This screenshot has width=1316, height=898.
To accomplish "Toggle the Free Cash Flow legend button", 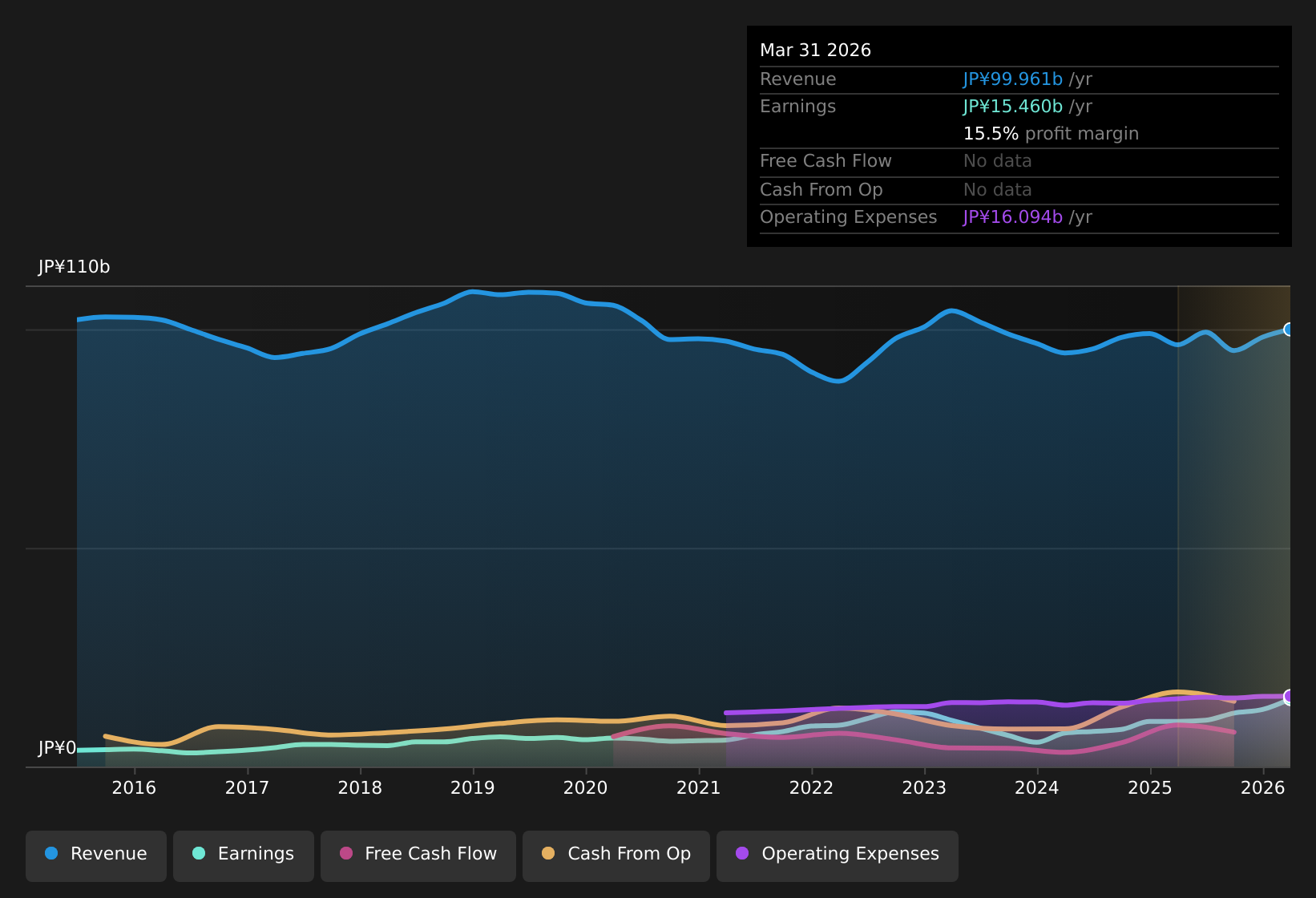I will pyautogui.click(x=418, y=856).
